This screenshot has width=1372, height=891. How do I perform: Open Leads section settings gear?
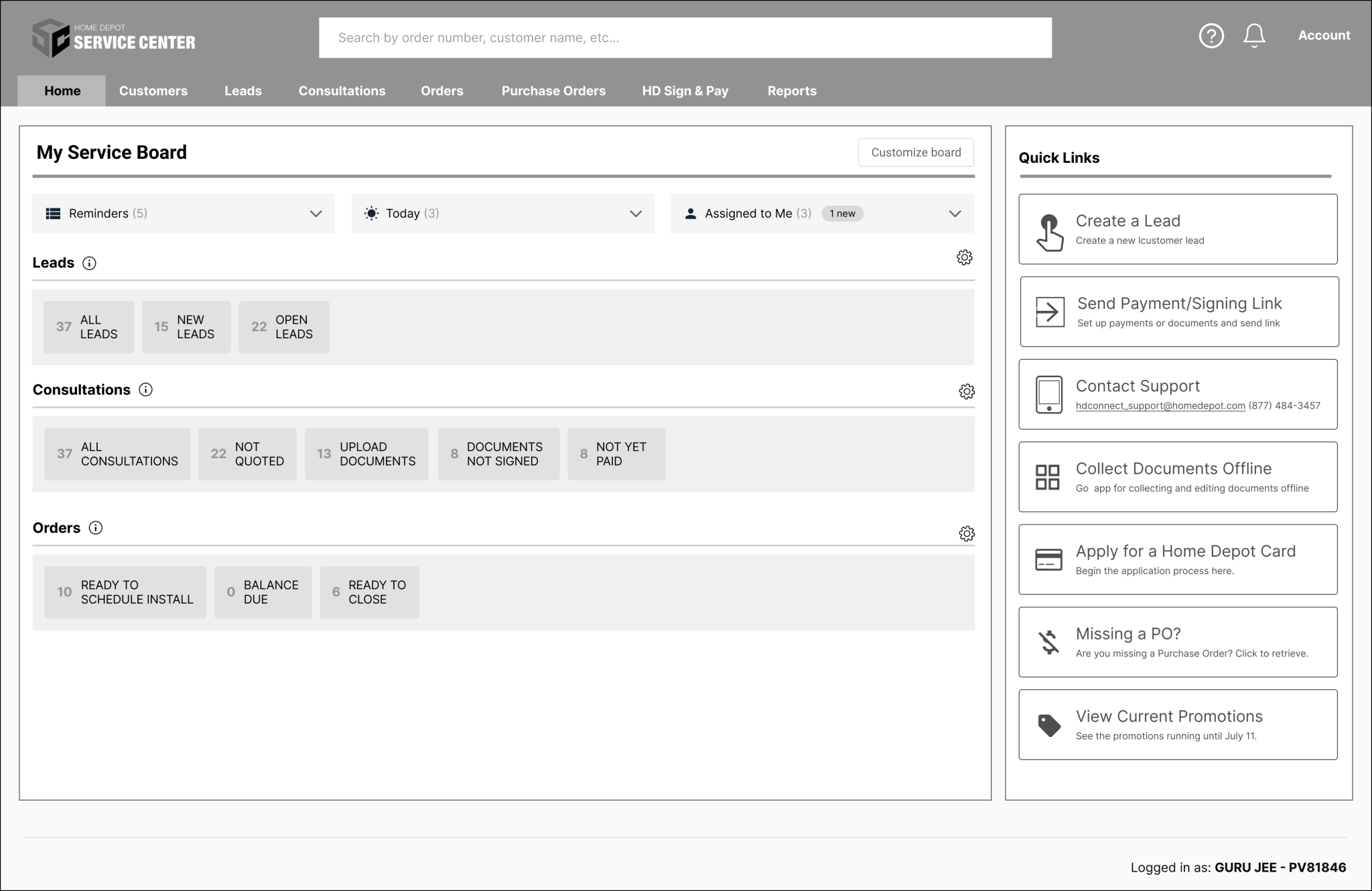pyautogui.click(x=964, y=257)
